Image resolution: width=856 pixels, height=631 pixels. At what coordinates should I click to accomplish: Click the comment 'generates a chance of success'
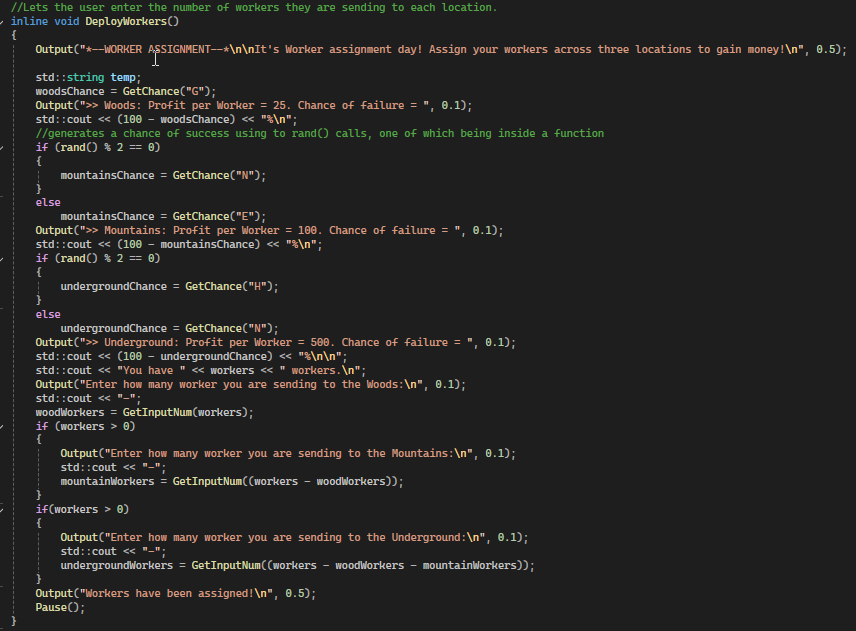point(320,133)
